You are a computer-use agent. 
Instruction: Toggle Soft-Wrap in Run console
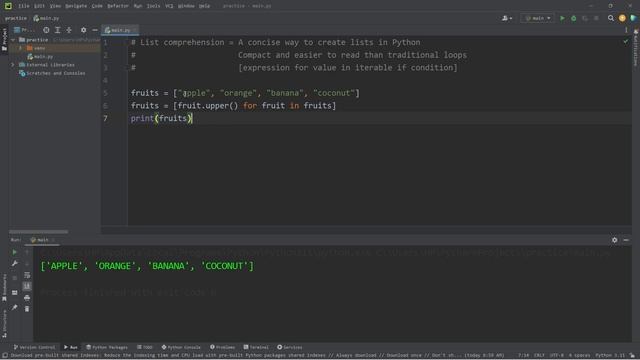point(27,275)
